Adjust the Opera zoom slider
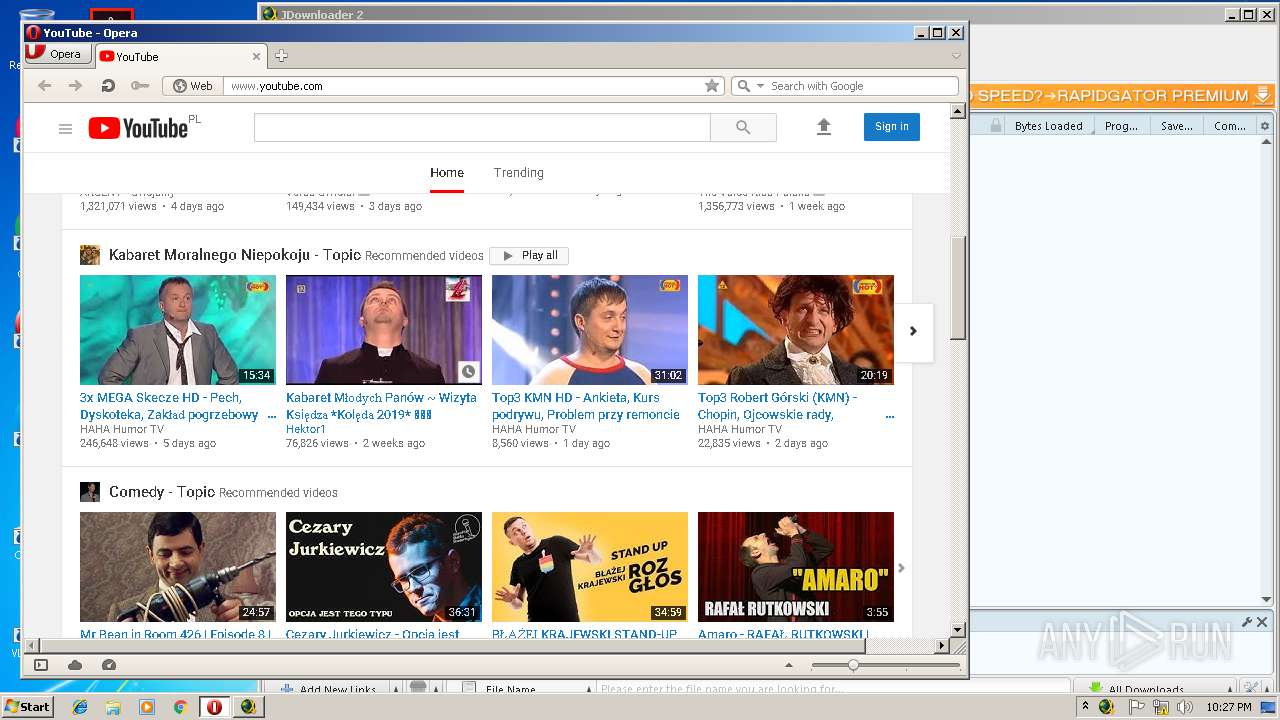Viewport: 1280px width, 720px height. tap(853, 665)
